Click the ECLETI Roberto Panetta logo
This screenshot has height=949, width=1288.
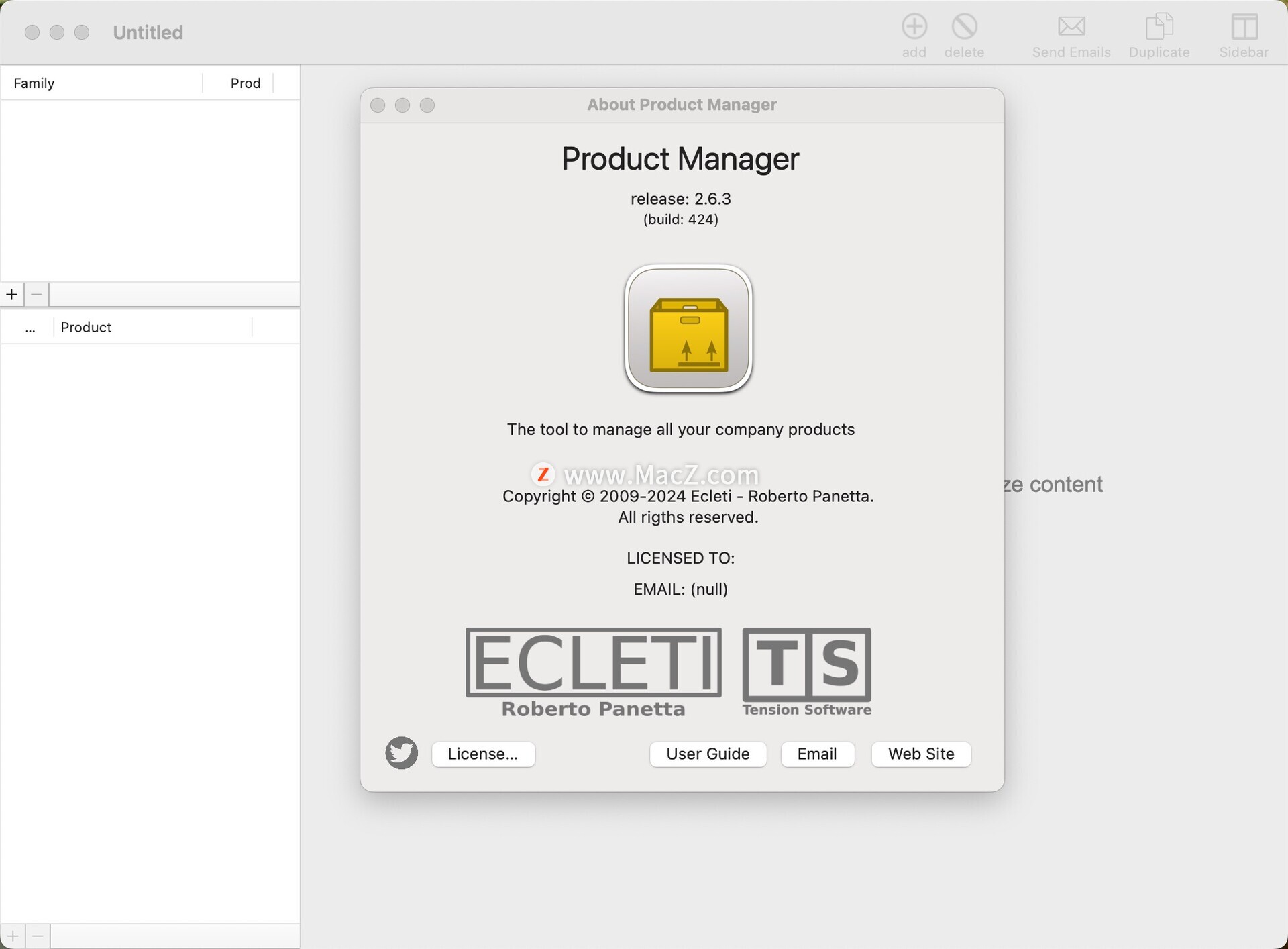(x=593, y=672)
